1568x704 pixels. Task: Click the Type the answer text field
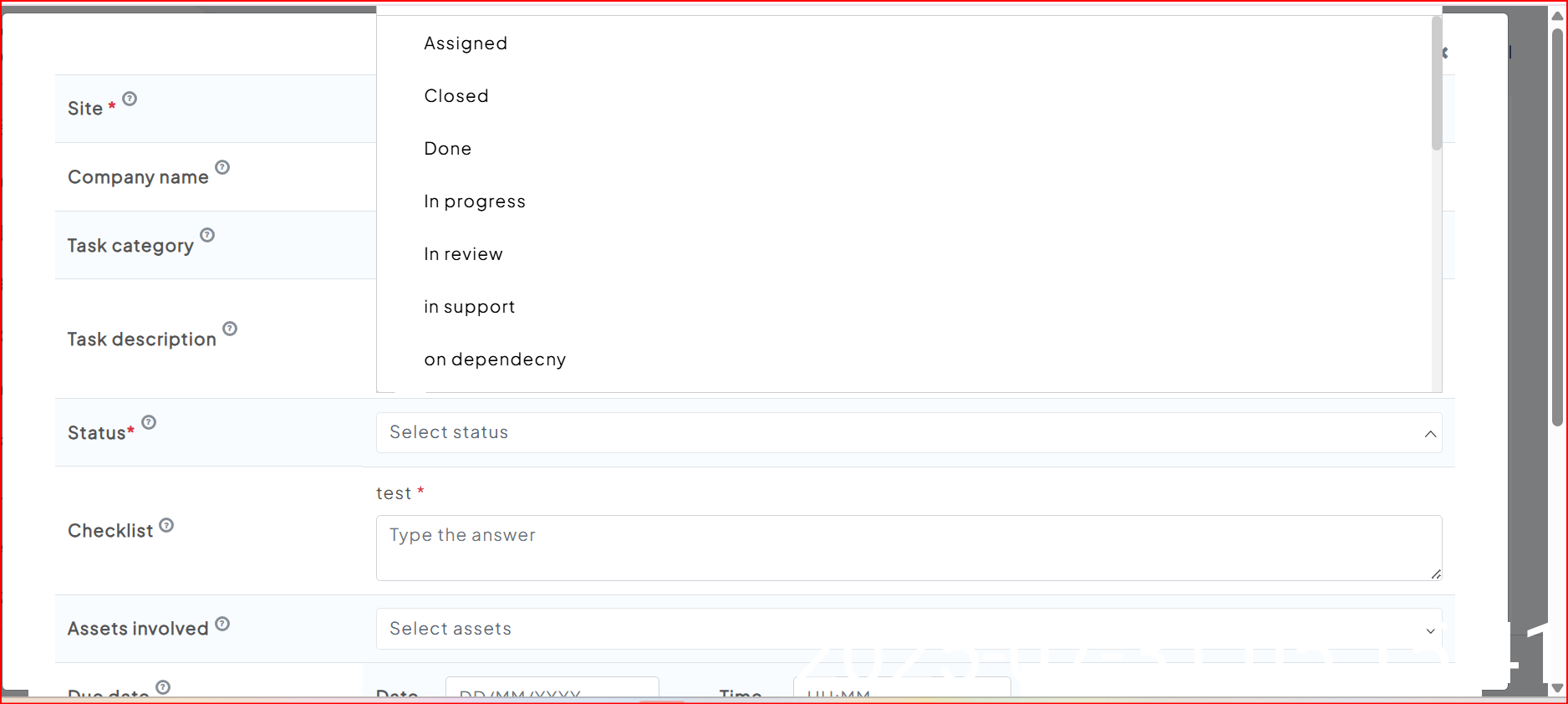pos(909,548)
